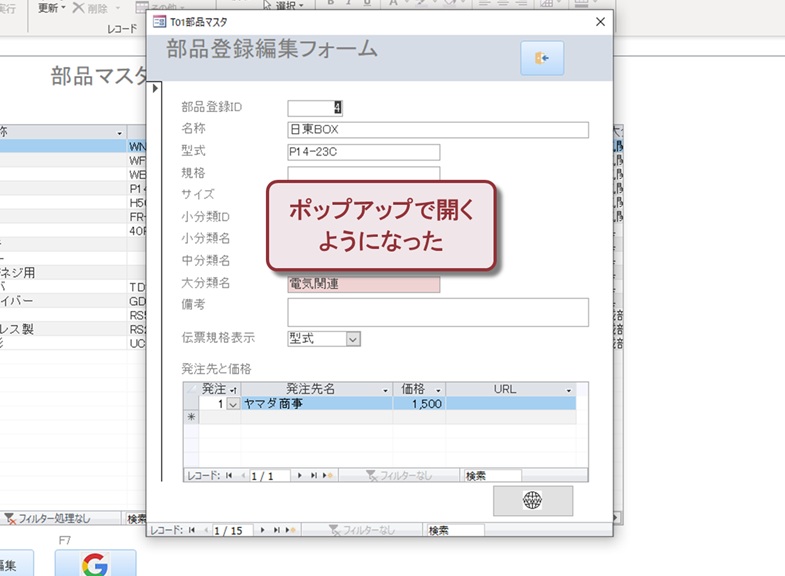
Task: Create new record in main form navigator
Action: tap(290, 530)
